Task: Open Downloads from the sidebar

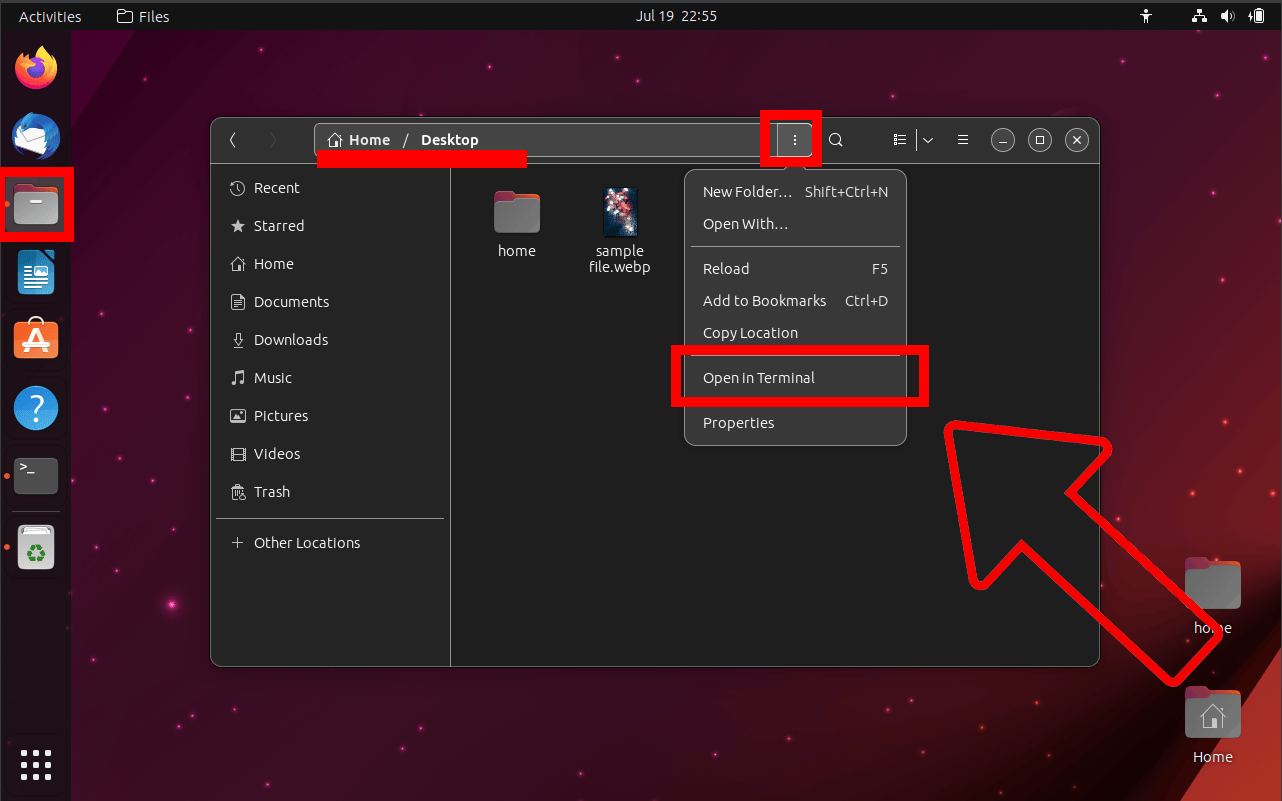Action: (x=290, y=340)
